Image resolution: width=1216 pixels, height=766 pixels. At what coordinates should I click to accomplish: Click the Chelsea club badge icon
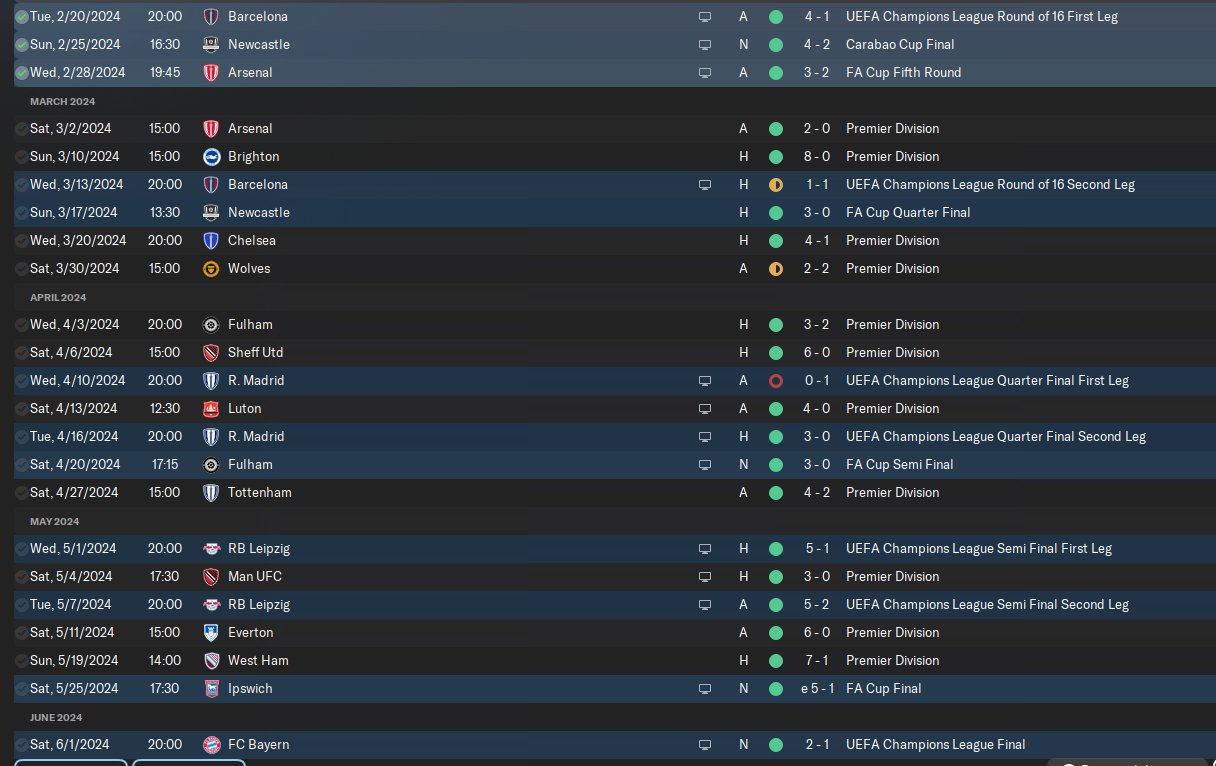tap(211, 240)
